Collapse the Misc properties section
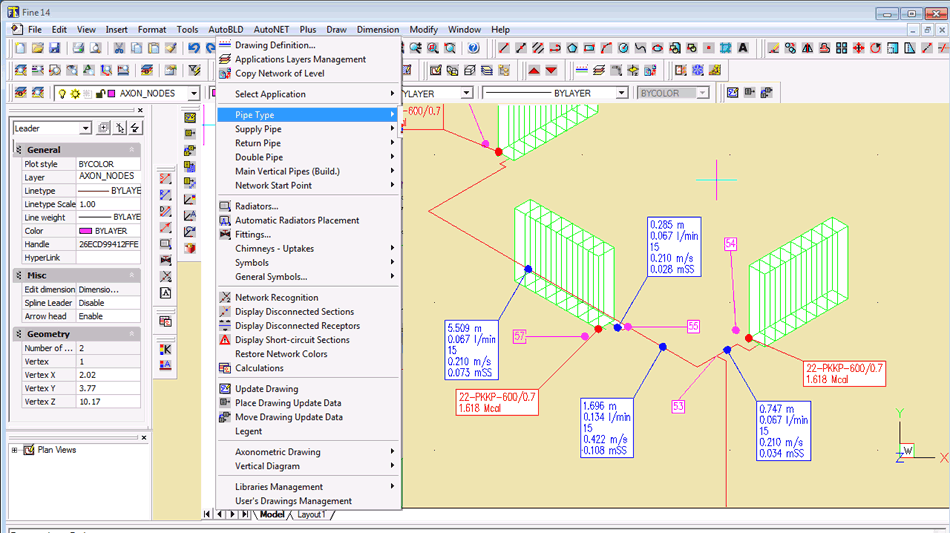Image resolution: width=950 pixels, height=533 pixels. point(131,275)
